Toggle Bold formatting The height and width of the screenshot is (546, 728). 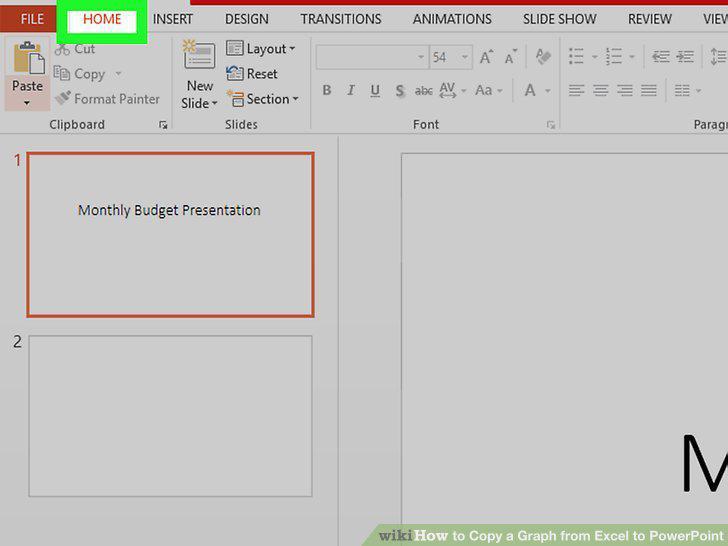(327, 90)
